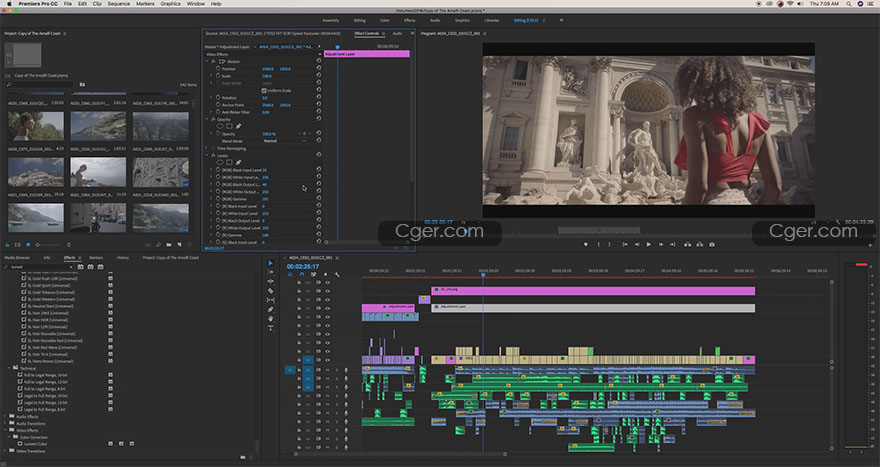Expand the Video Transitions folder
Viewport: 880px width, 467px height.
[6, 451]
